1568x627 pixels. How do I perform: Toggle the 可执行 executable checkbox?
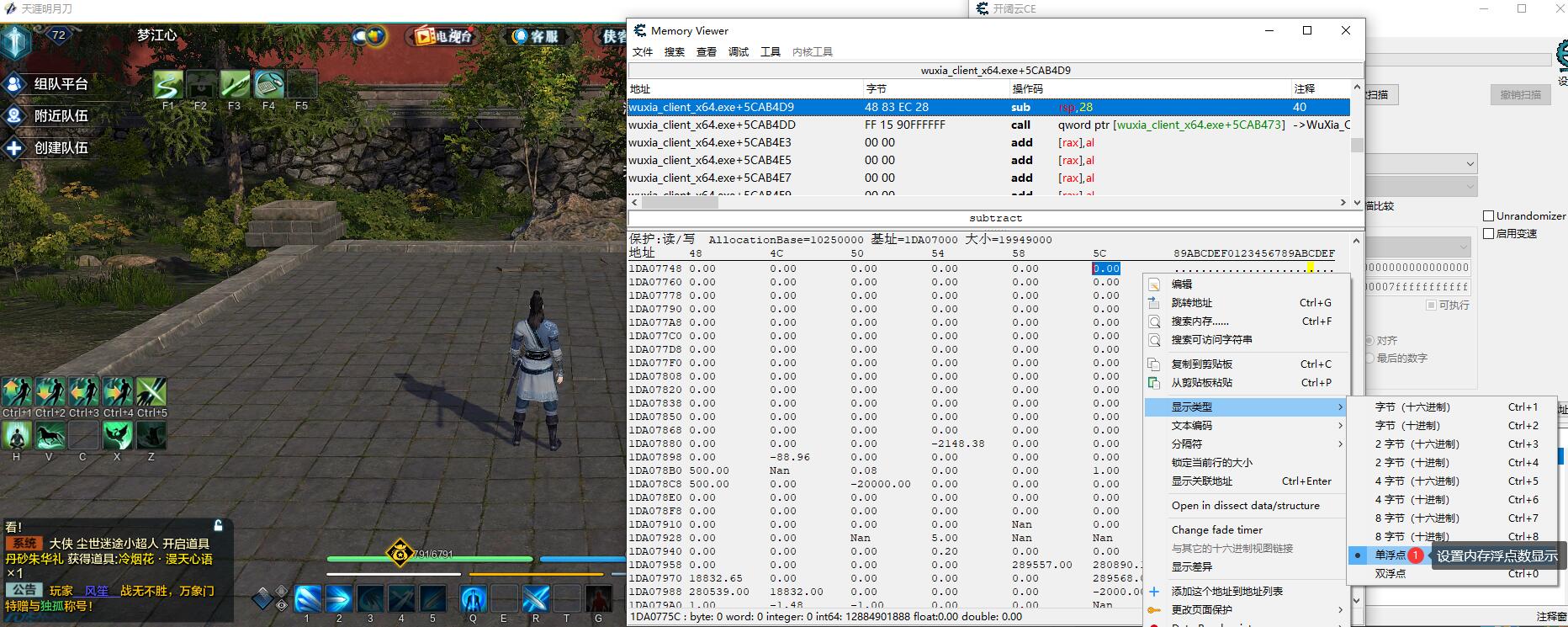pos(1431,305)
